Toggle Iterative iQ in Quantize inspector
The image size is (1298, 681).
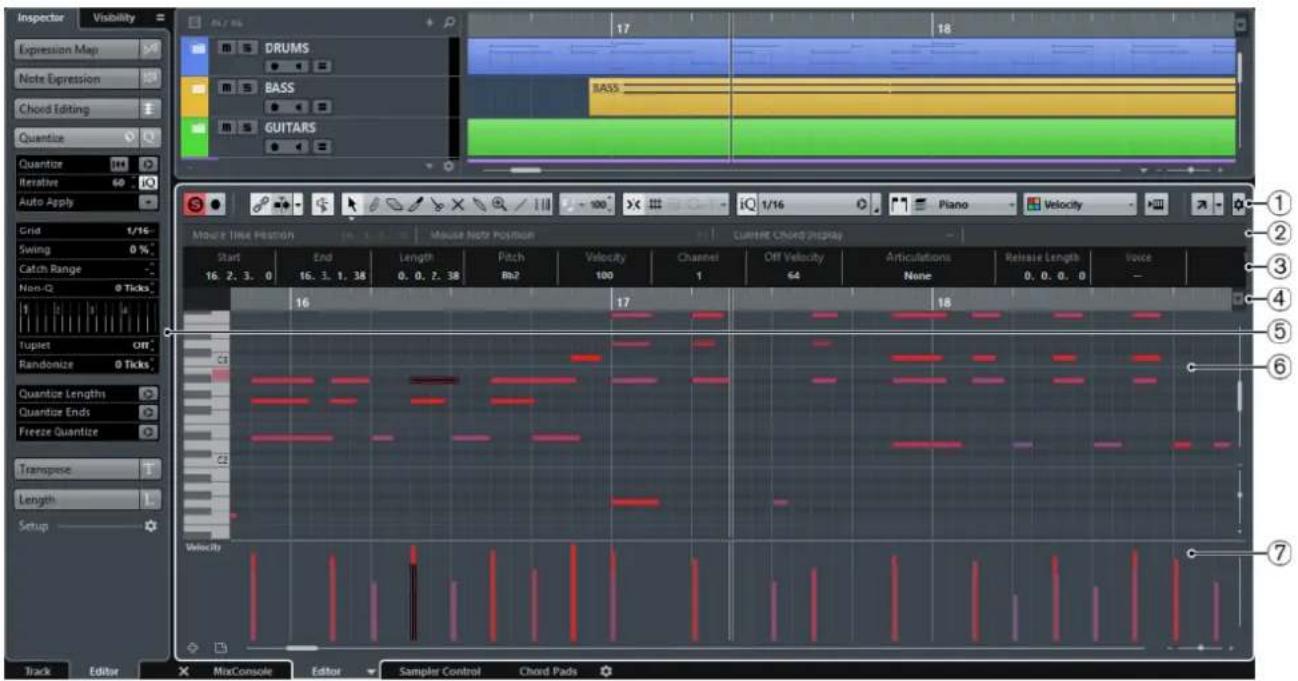point(148,183)
